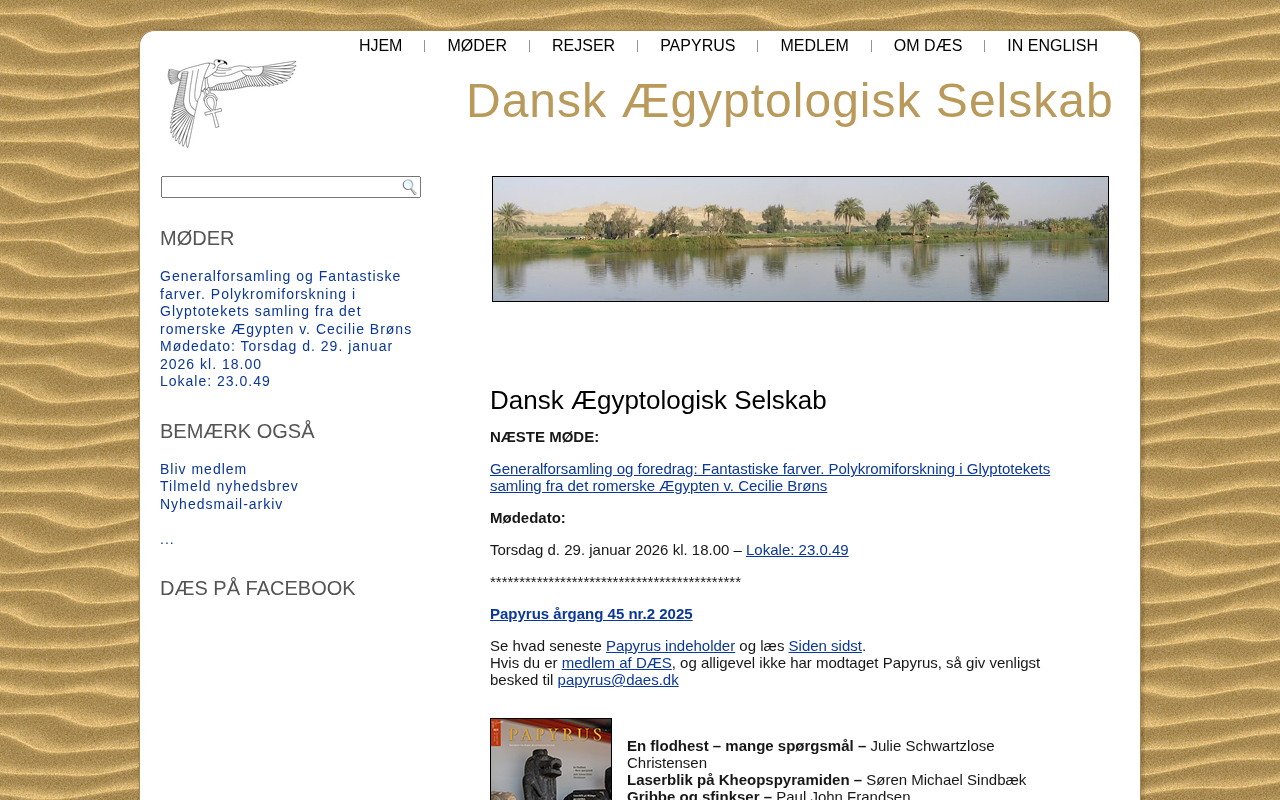Image resolution: width=1280 pixels, height=800 pixels.
Task: Select REJSER in the navigation bar
Action: pyautogui.click(x=583, y=46)
